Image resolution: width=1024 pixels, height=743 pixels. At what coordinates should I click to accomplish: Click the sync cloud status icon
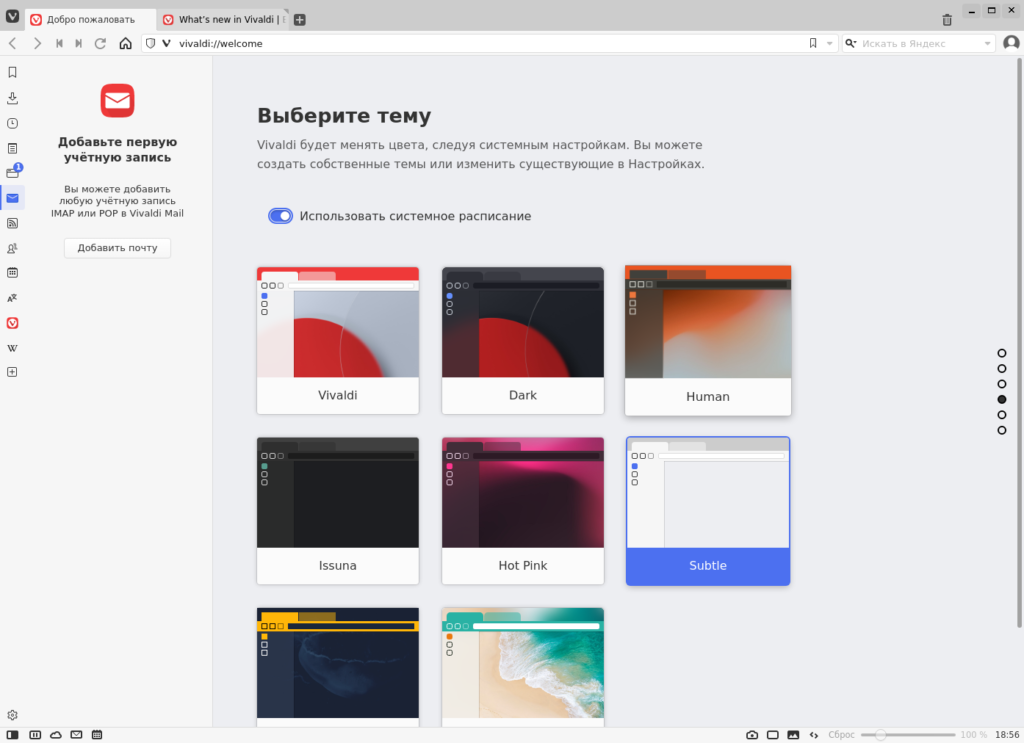pos(56,735)
